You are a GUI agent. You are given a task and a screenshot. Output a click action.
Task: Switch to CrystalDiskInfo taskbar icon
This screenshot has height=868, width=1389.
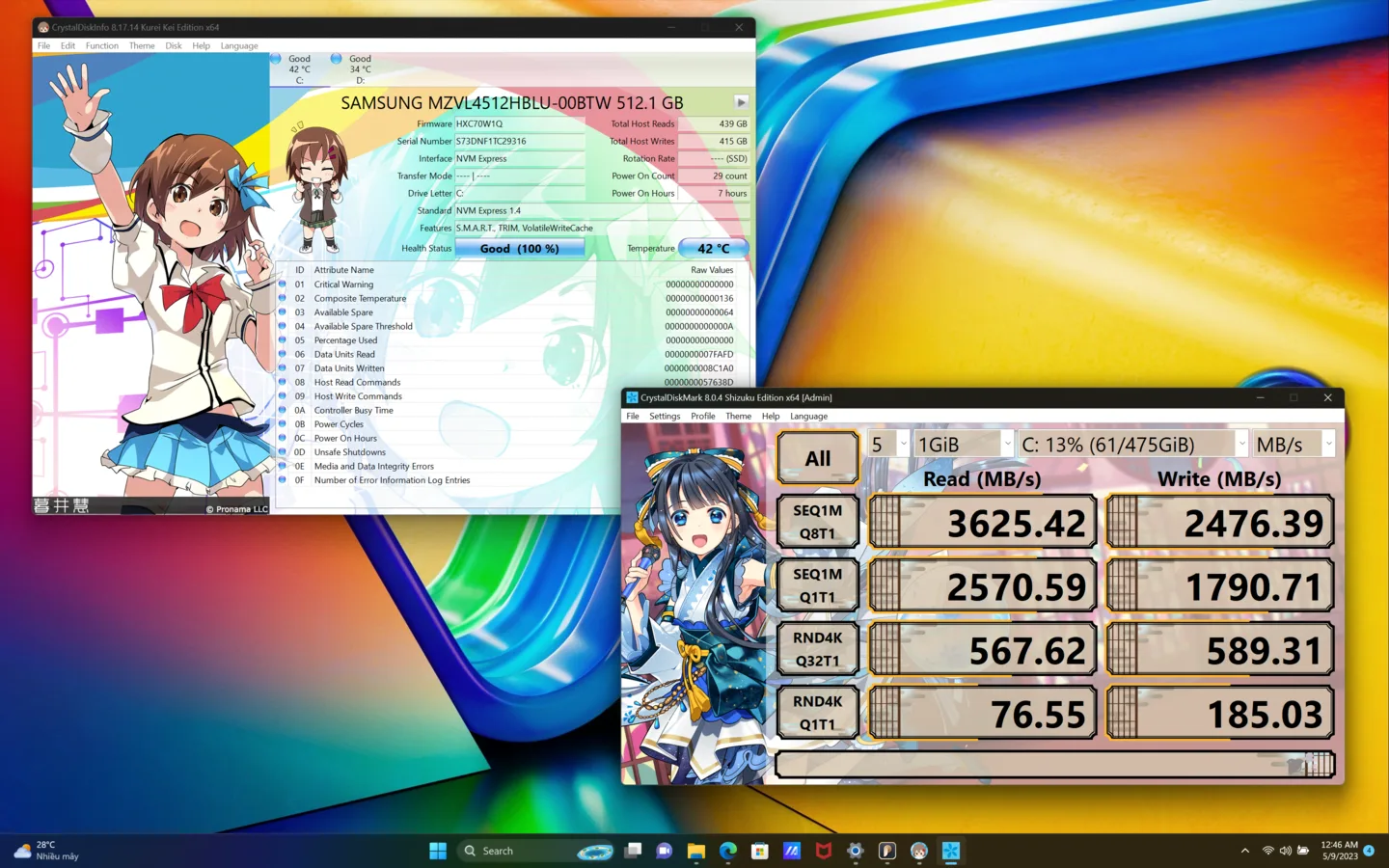point(919,851)
